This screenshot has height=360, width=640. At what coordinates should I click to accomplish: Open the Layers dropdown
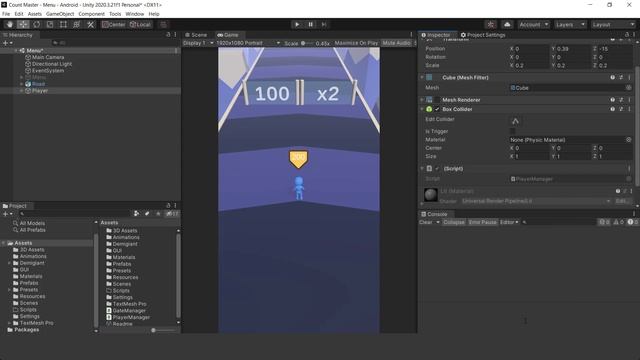click(570, 24)
